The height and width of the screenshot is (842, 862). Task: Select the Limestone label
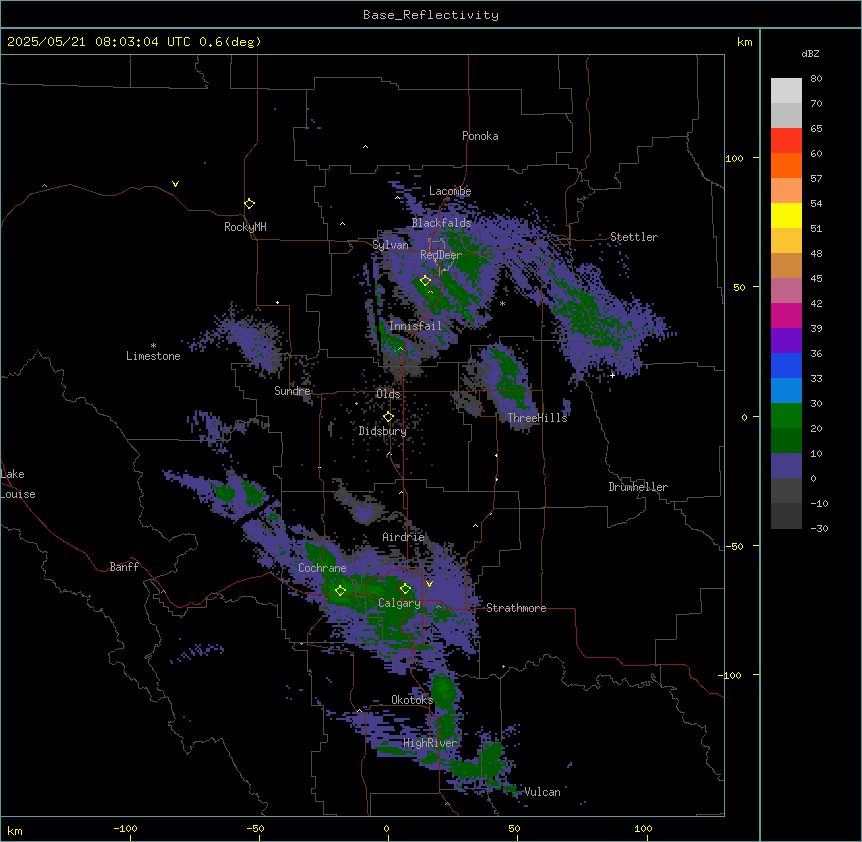point(153,356)
